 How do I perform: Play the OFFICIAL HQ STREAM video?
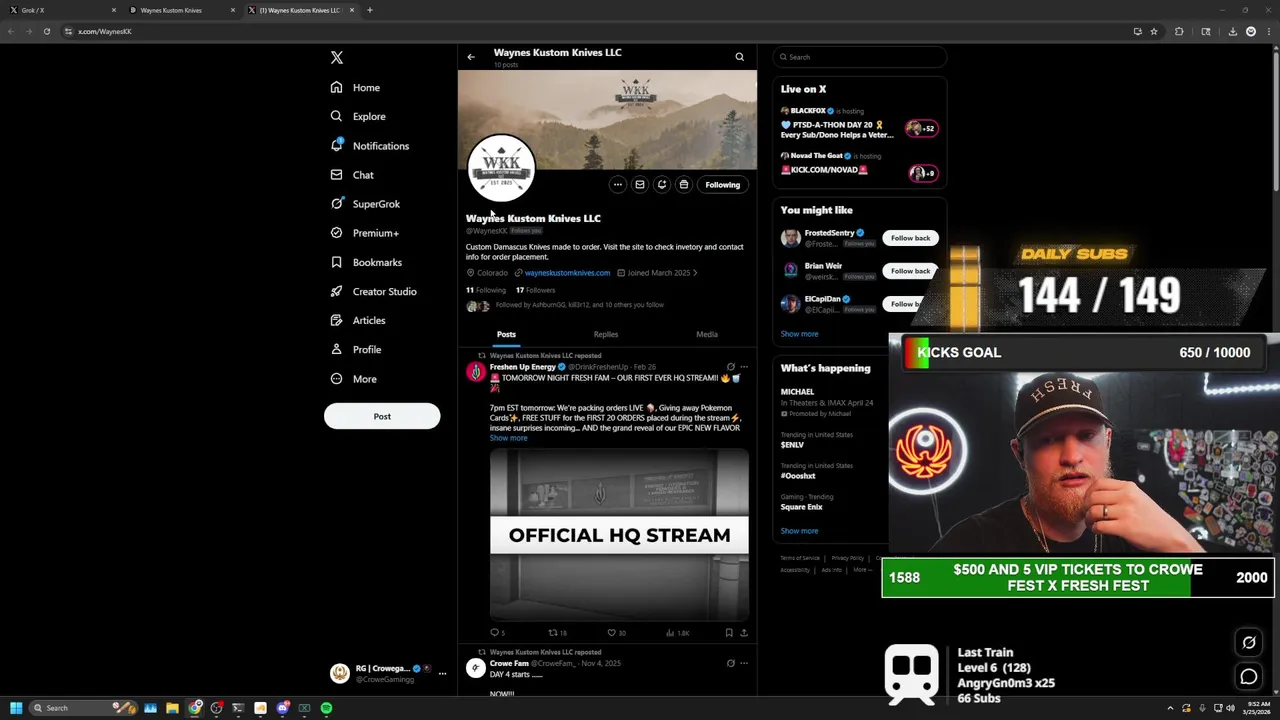point(619,535)
